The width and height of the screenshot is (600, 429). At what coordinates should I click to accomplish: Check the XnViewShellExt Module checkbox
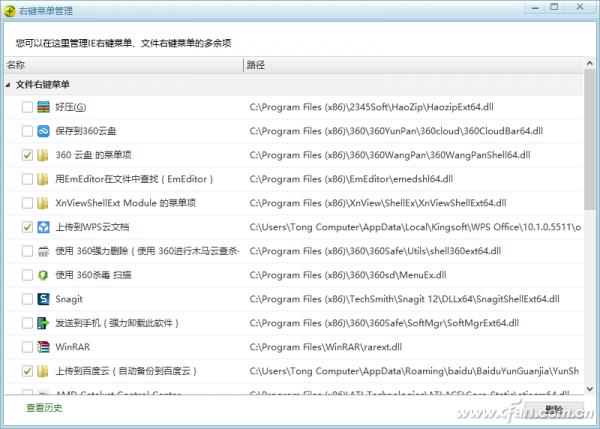click(27, 203)
